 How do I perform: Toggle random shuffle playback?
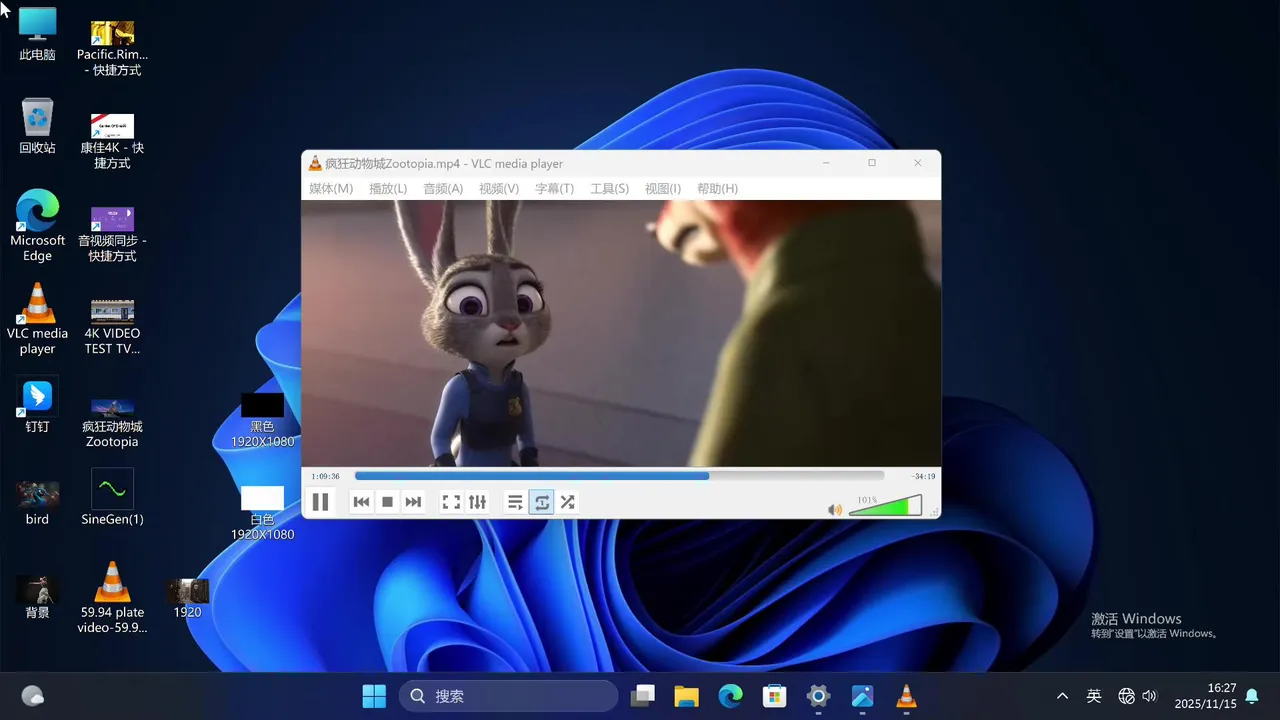[567, 502]
